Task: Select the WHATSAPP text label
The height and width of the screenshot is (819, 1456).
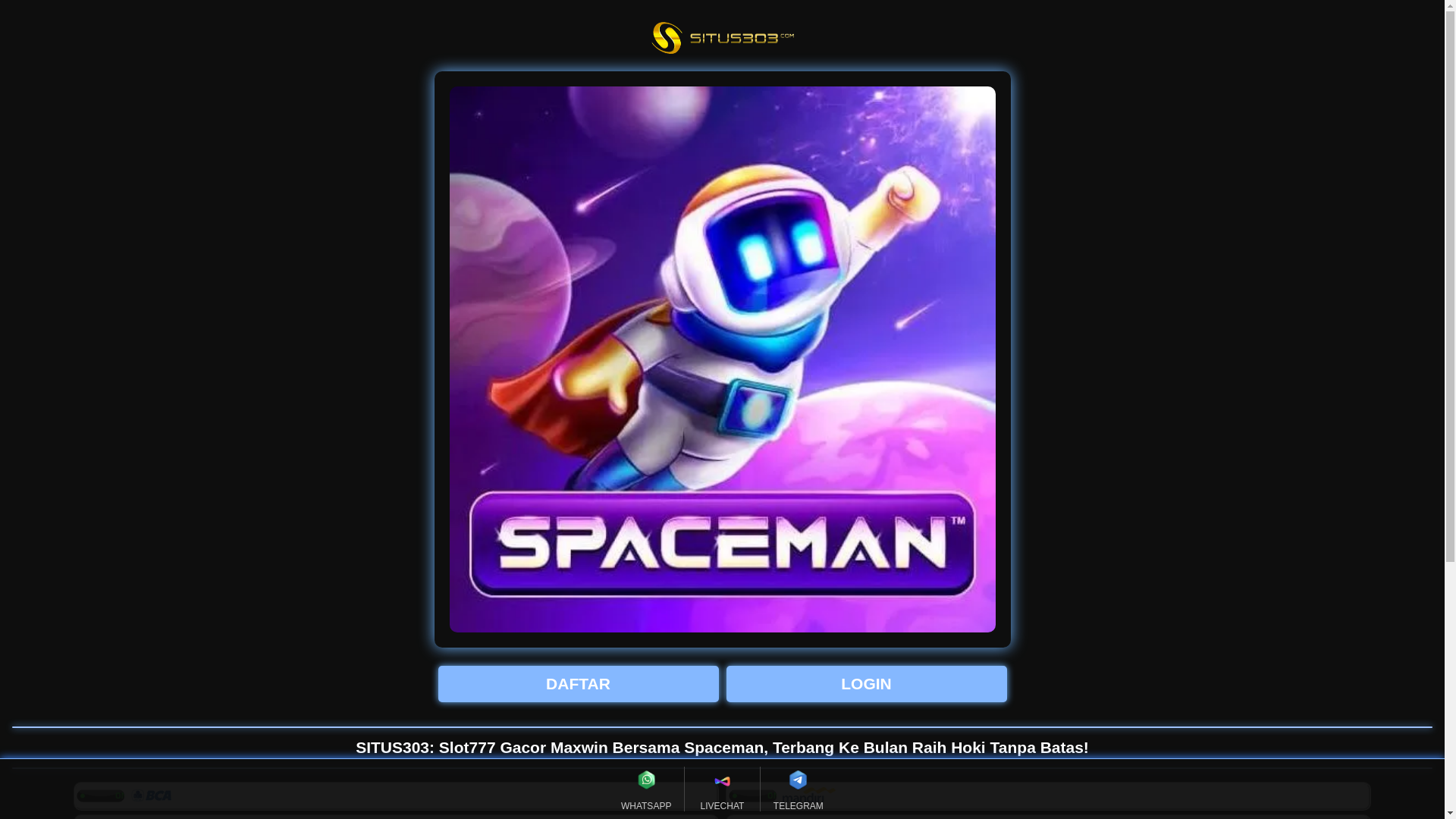Action: coord(646,806)
